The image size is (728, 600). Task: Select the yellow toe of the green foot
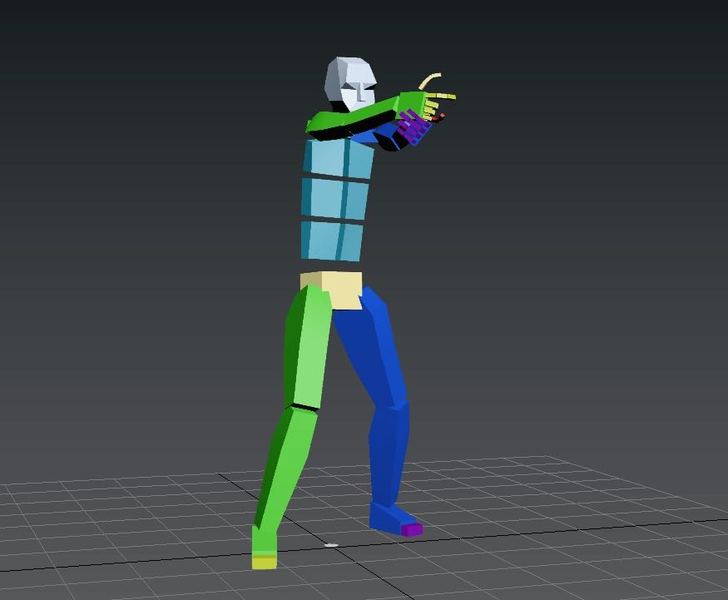coord(264,561)
